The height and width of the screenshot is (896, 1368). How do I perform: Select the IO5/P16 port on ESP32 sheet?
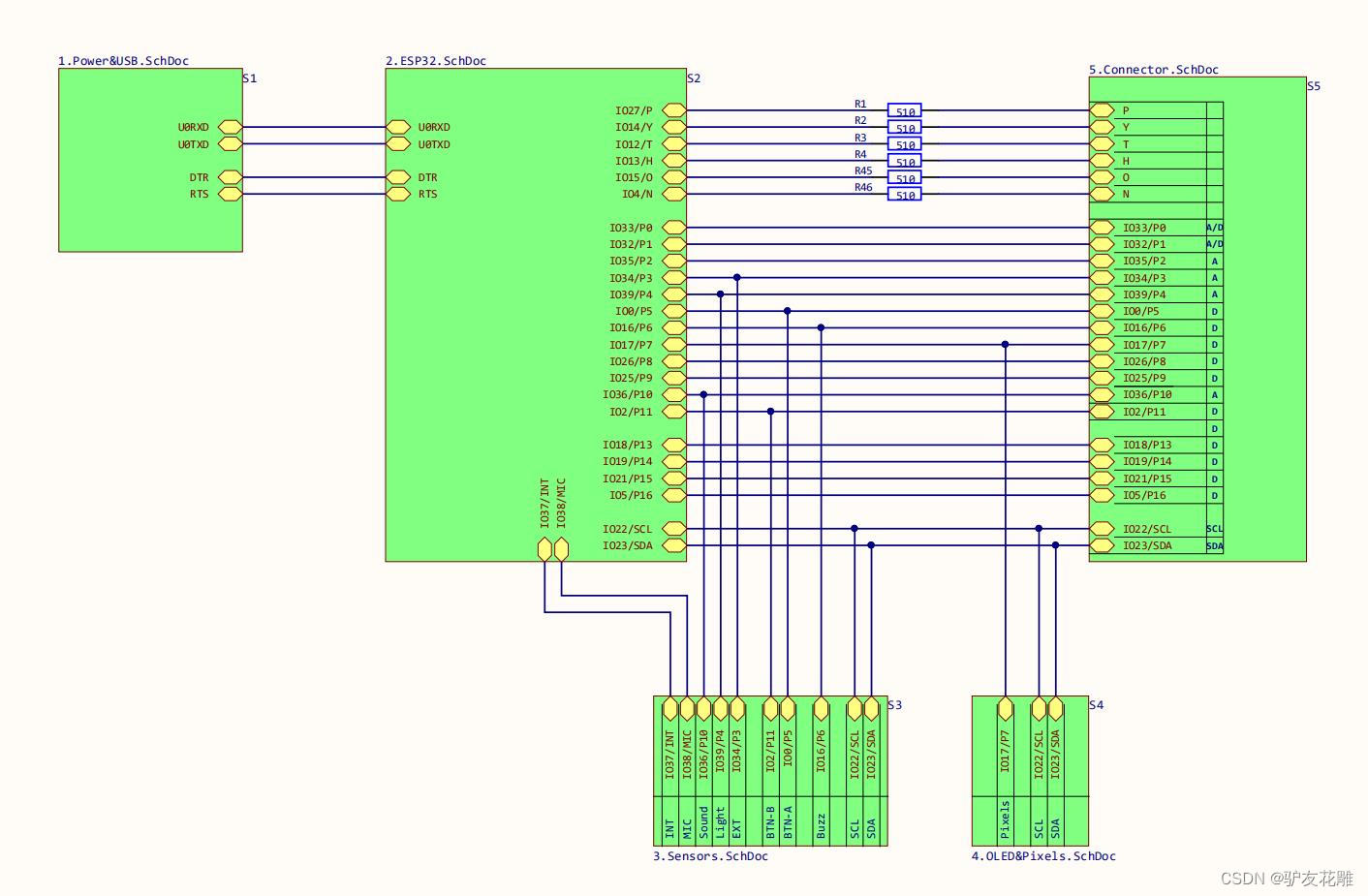click(674, 495)
